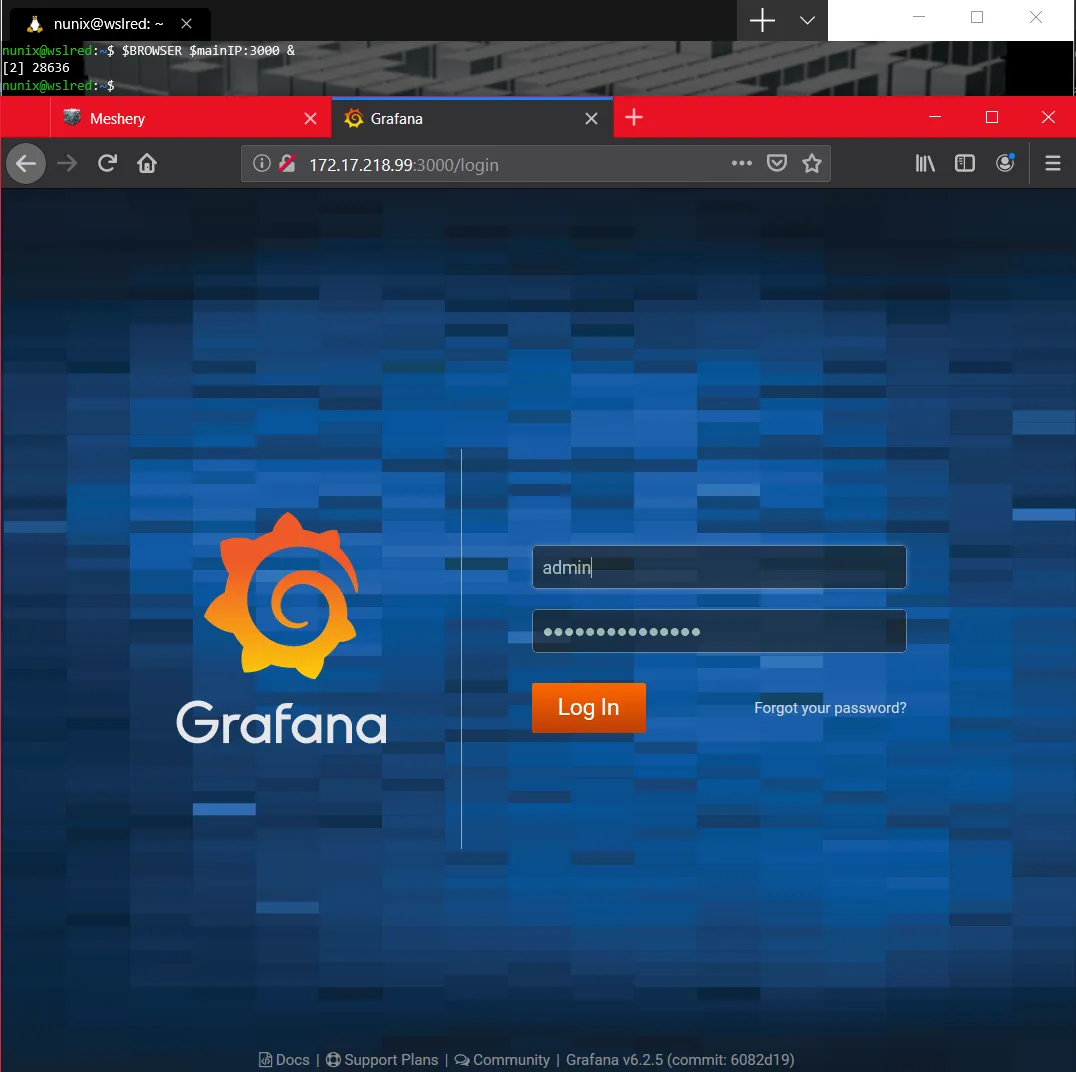The width and height of the screenshot is (1076, 1072).
Task: Click the back navigation arrow
Action: [x=26, y=163]
